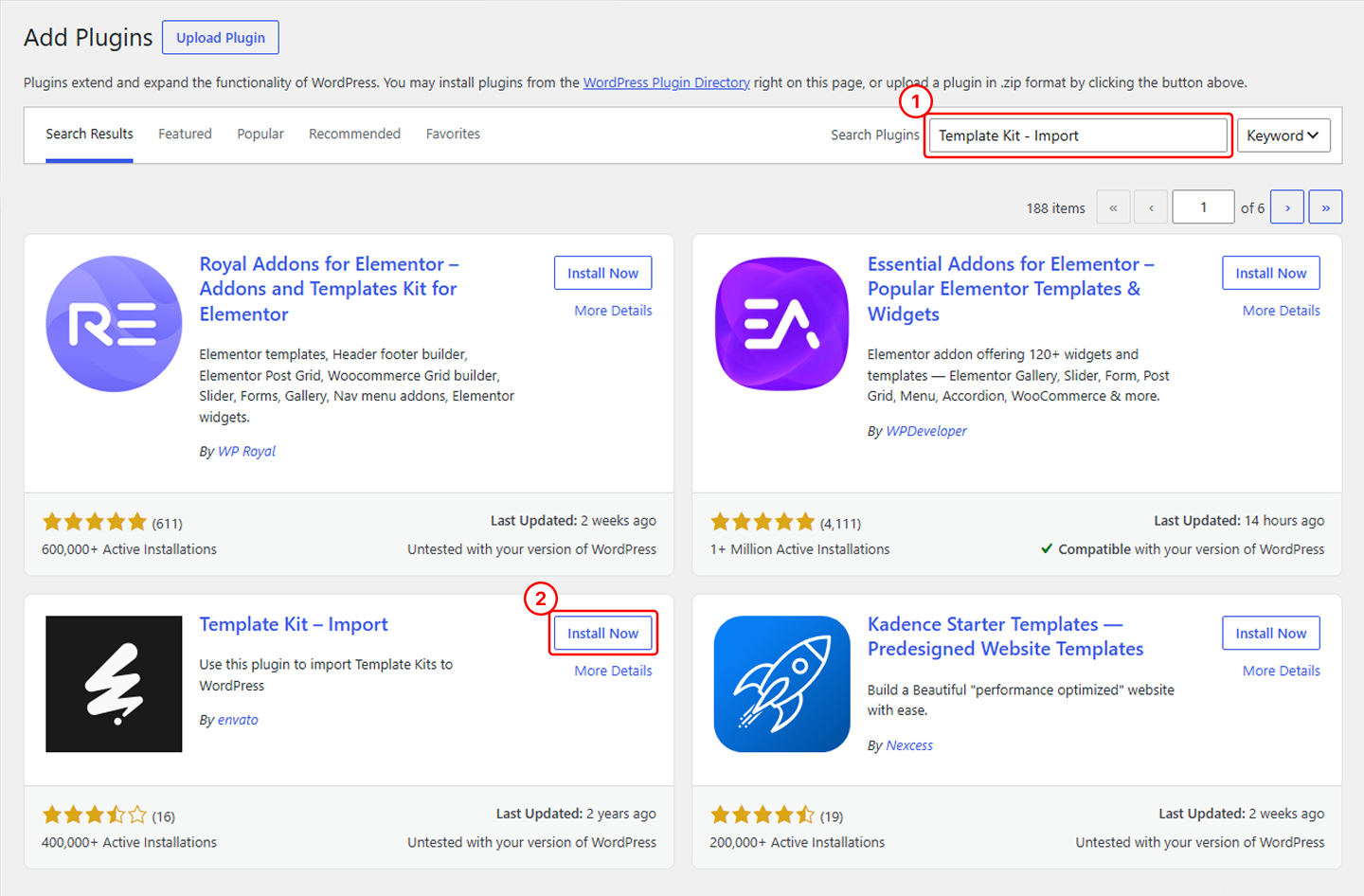Open More Details for Kadence Starter Templates
The width and height of the screenshot is (1364, 896).
(x=1282, y=671)
